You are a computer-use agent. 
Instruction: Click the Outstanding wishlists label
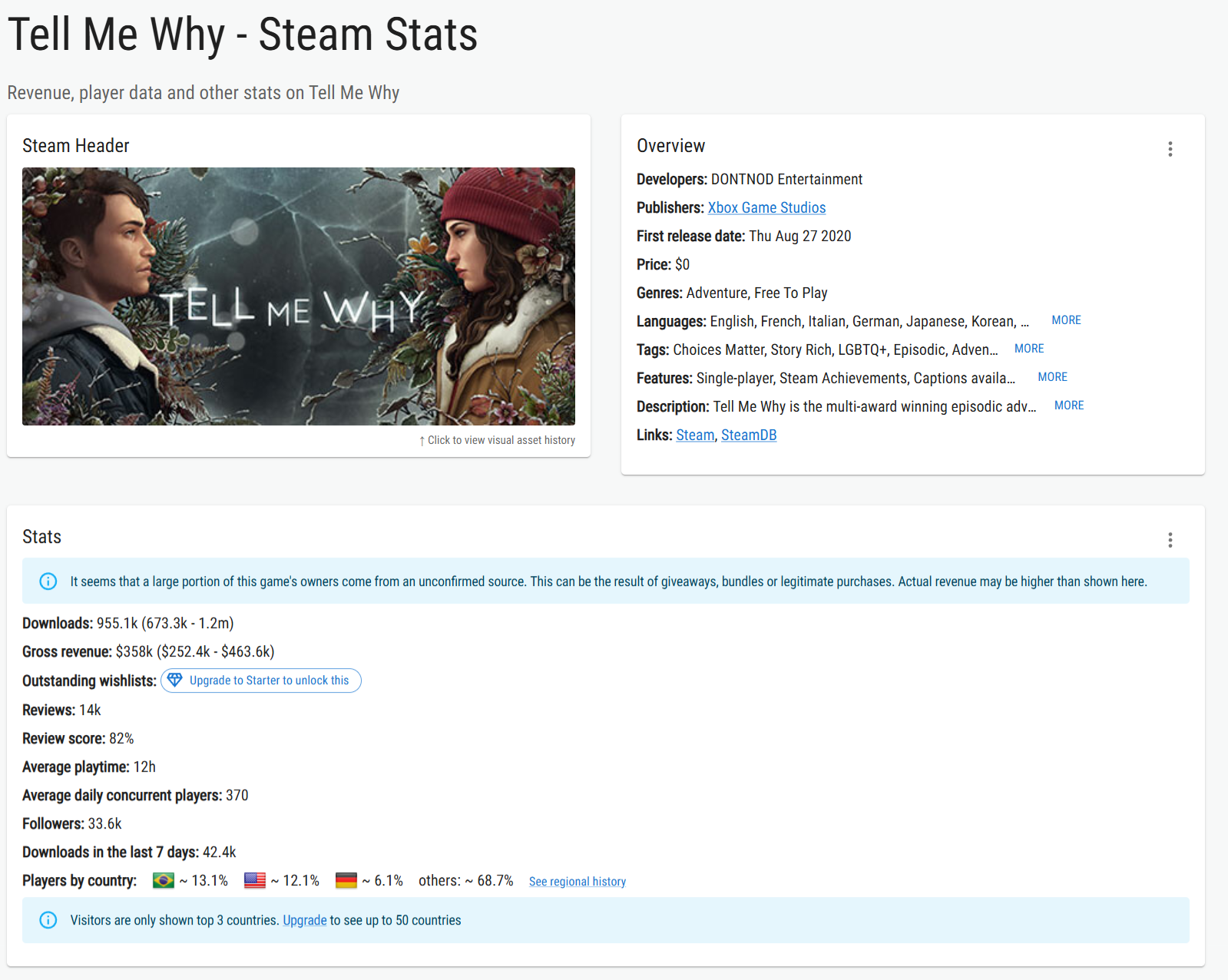[89, 681]
